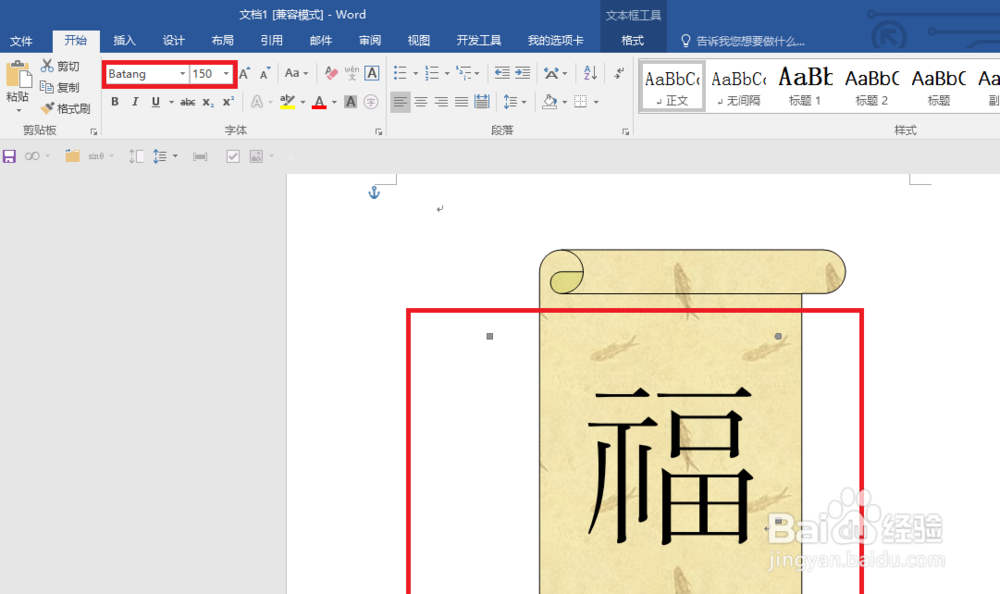Activate the Format Painter (格式刷)
The width and height of the screenshot is (1000, 594).
point(66,108)
